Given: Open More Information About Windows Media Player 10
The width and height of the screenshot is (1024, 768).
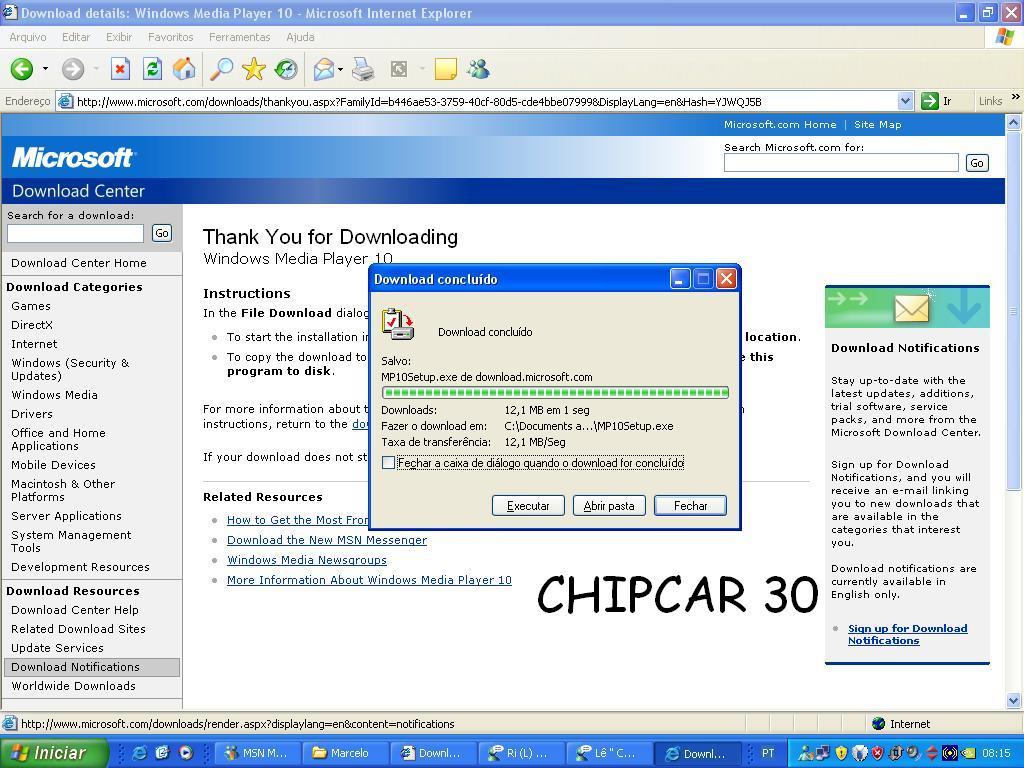Looking at the screenshot, I should [369, 580].
